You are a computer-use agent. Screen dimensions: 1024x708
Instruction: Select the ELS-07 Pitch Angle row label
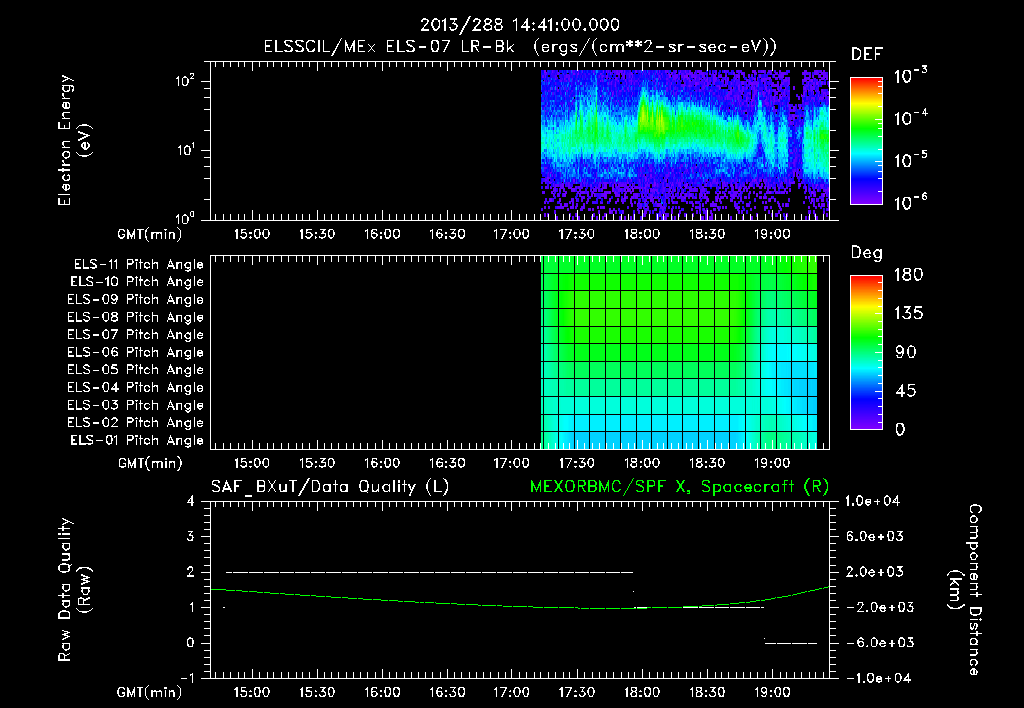point(135,334)
